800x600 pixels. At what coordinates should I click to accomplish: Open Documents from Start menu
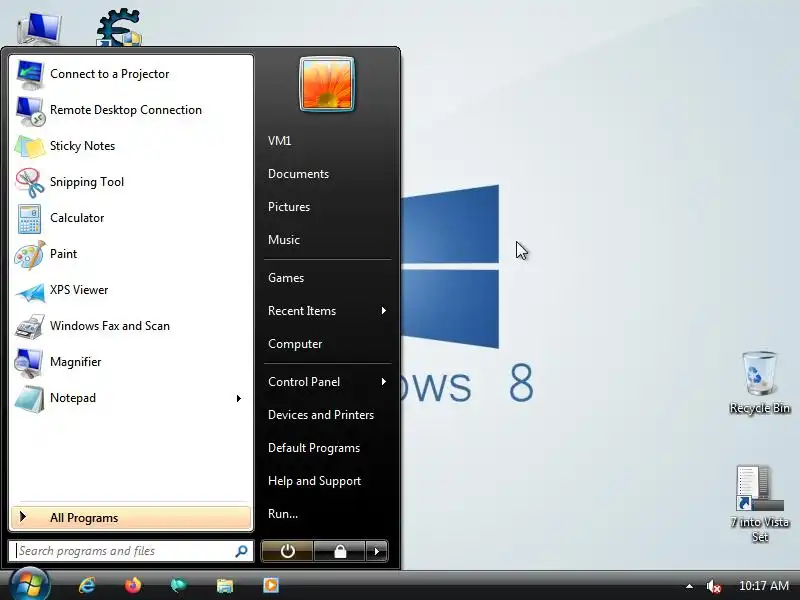click(x=298, y=174)
